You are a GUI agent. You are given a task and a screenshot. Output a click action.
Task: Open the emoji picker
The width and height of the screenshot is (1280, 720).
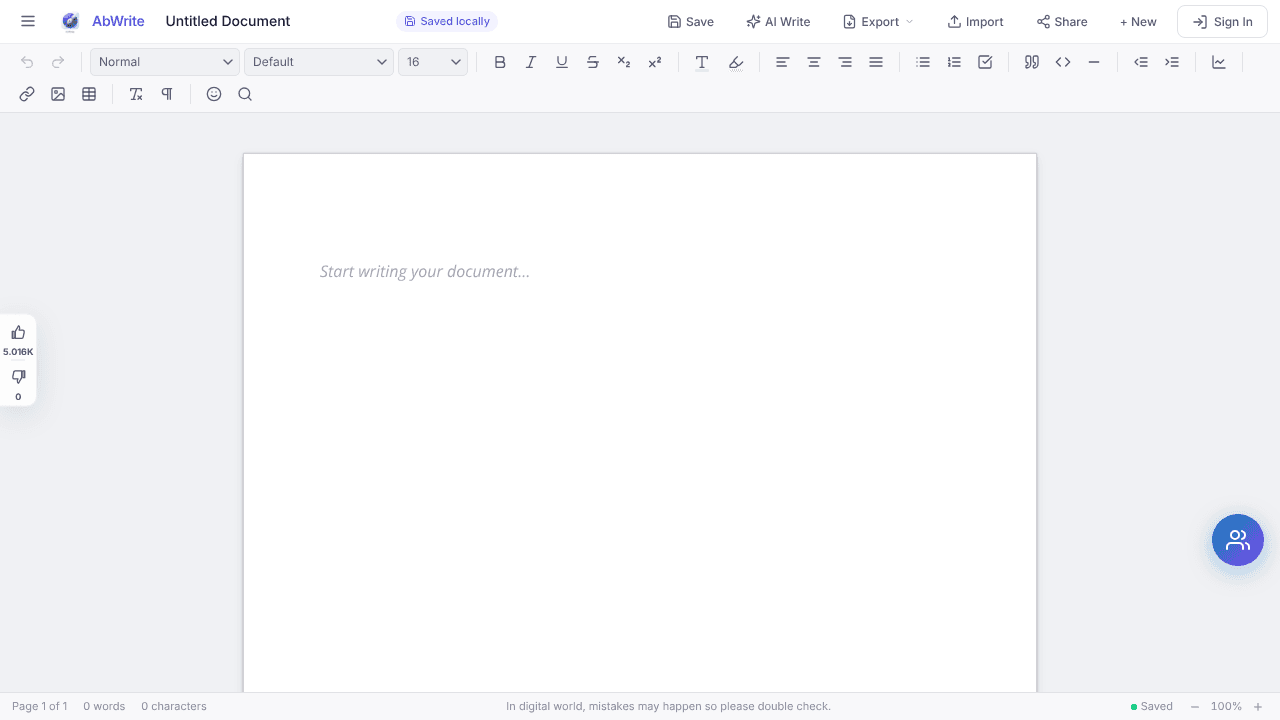(x=214, y=94)
